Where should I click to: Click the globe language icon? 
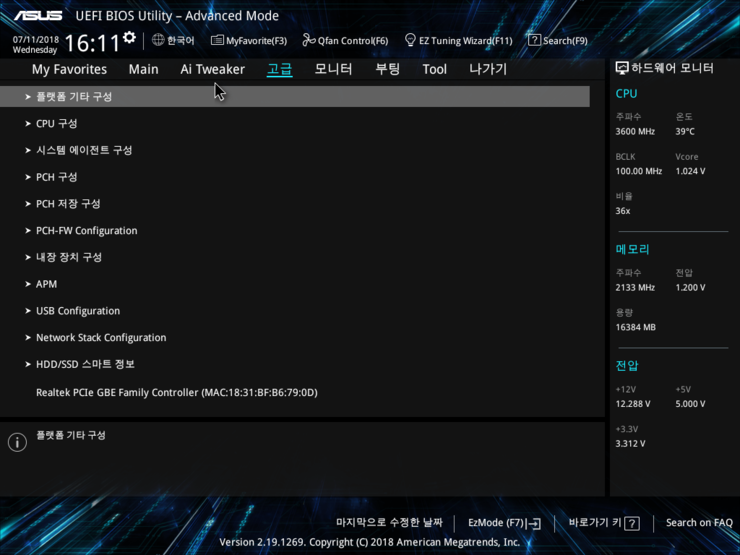(x=158, y=40)
